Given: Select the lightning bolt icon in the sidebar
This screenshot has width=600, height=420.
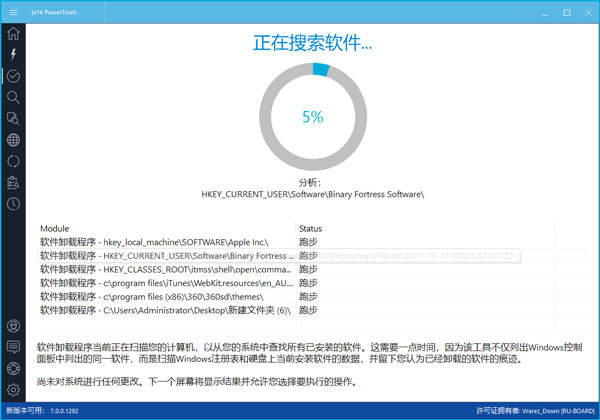Looking at the screenshot, I should coord(13,53).
